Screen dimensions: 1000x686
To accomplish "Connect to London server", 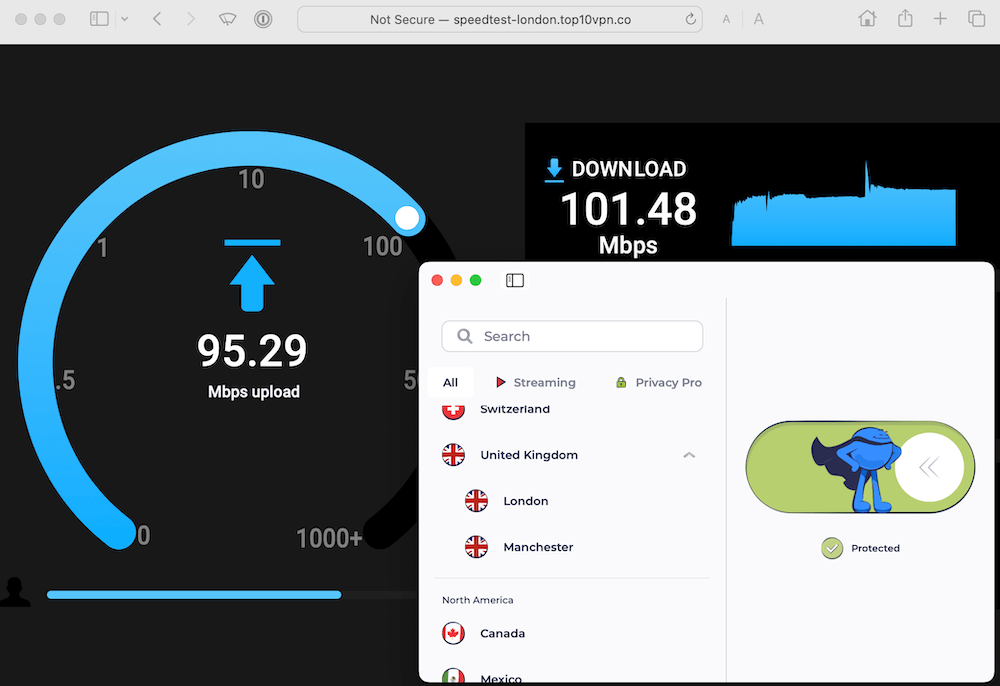I will coord(572,501).
